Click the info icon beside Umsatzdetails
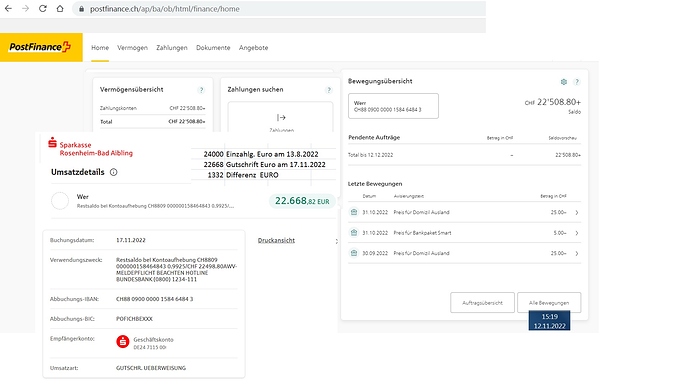This screenshot has height=389, width=690. click(x=114, y=172)
